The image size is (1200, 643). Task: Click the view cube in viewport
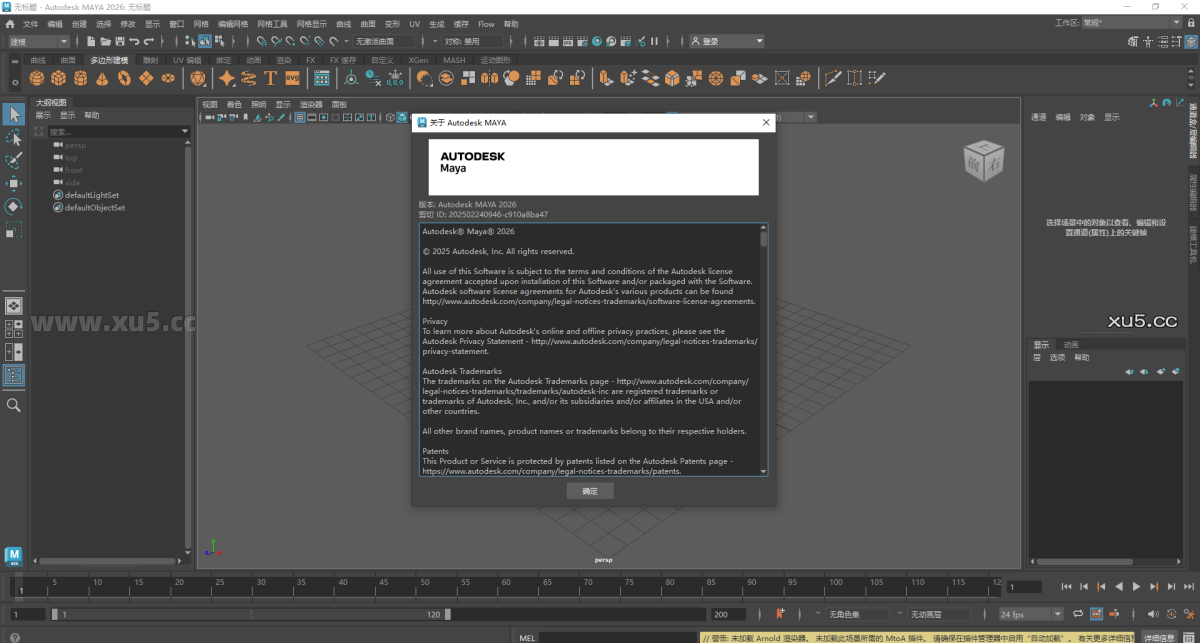click(x=980, y=160)
